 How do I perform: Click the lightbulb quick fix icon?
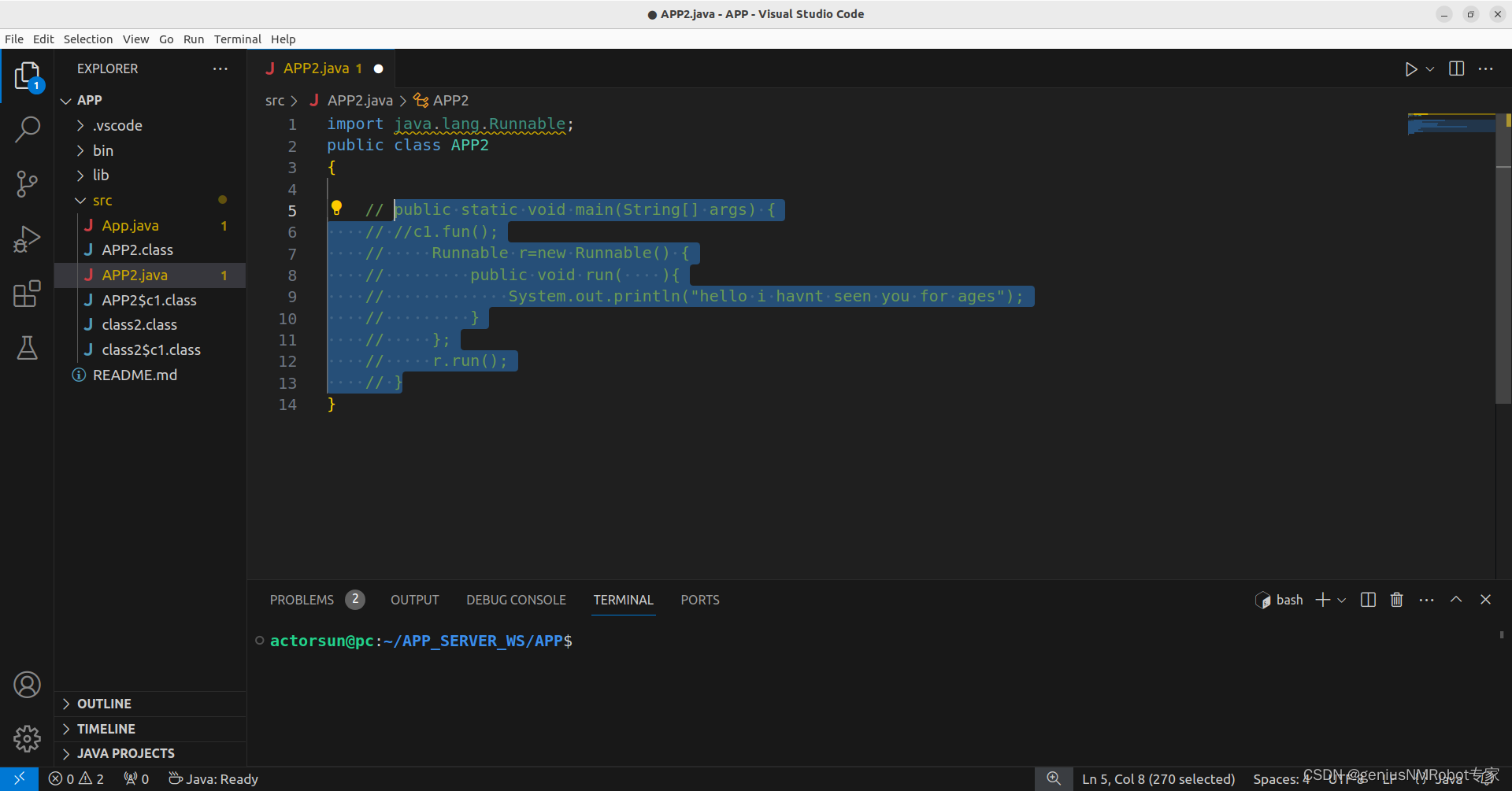338,207
